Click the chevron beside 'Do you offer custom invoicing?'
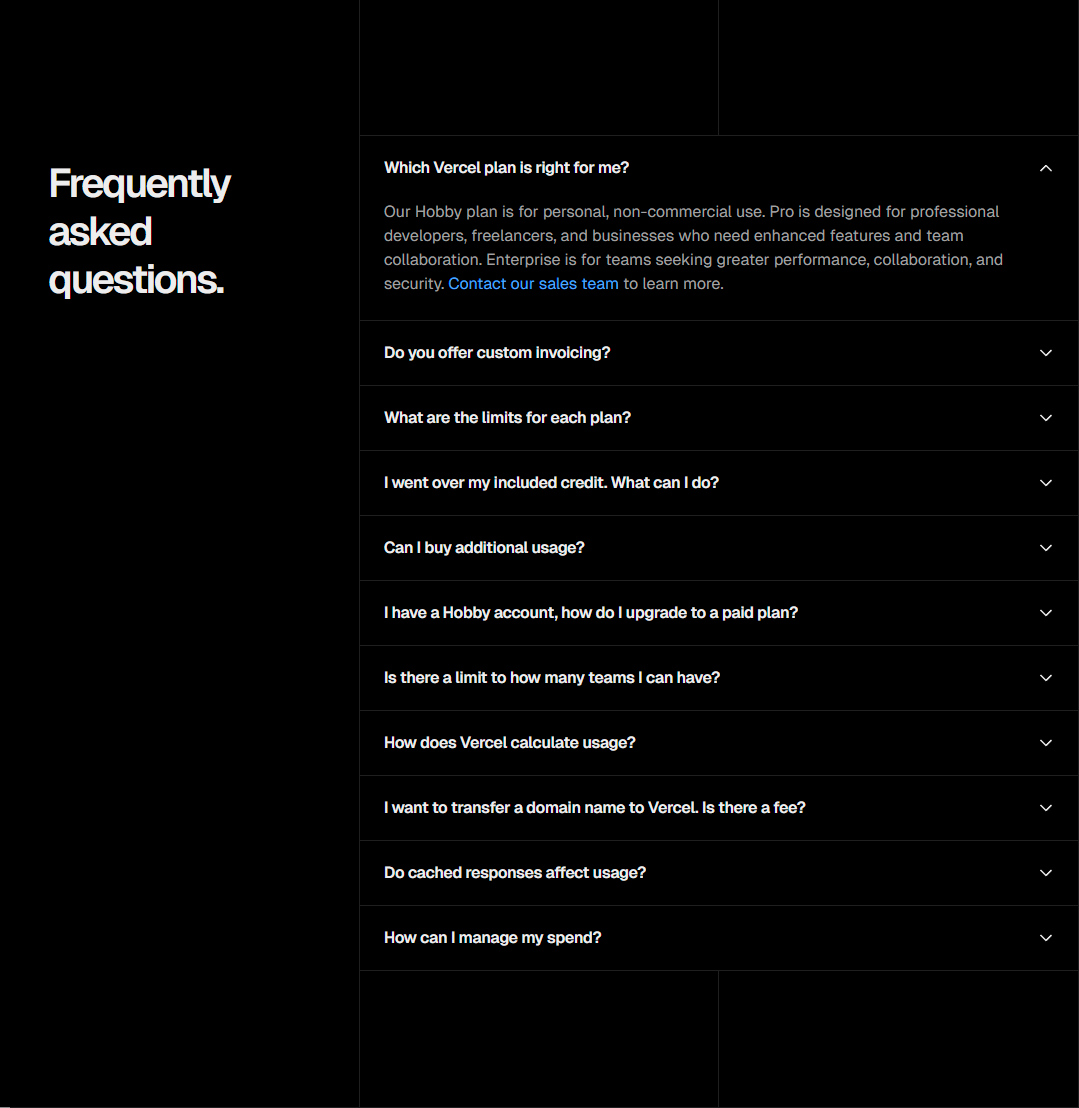 point(1046,353)
